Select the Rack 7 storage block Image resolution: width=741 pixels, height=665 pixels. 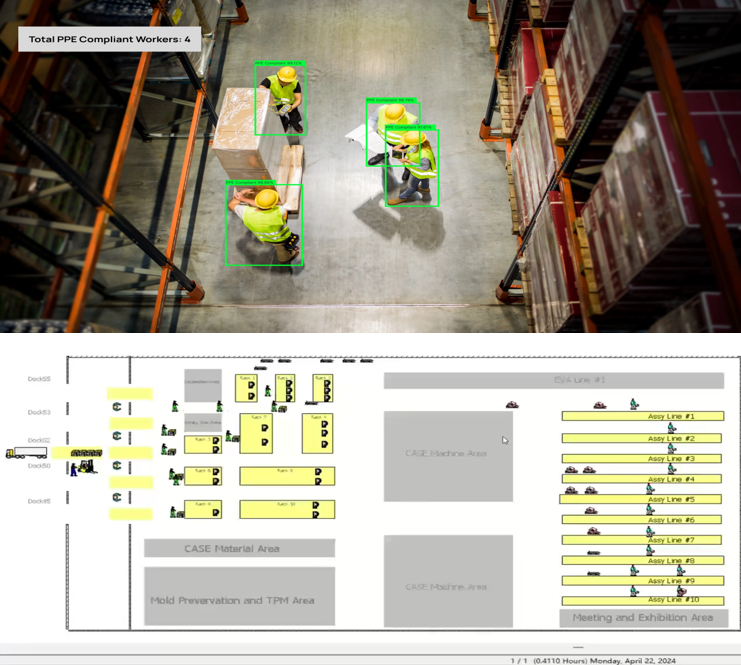pyautogui.click(x=256, y=433)
